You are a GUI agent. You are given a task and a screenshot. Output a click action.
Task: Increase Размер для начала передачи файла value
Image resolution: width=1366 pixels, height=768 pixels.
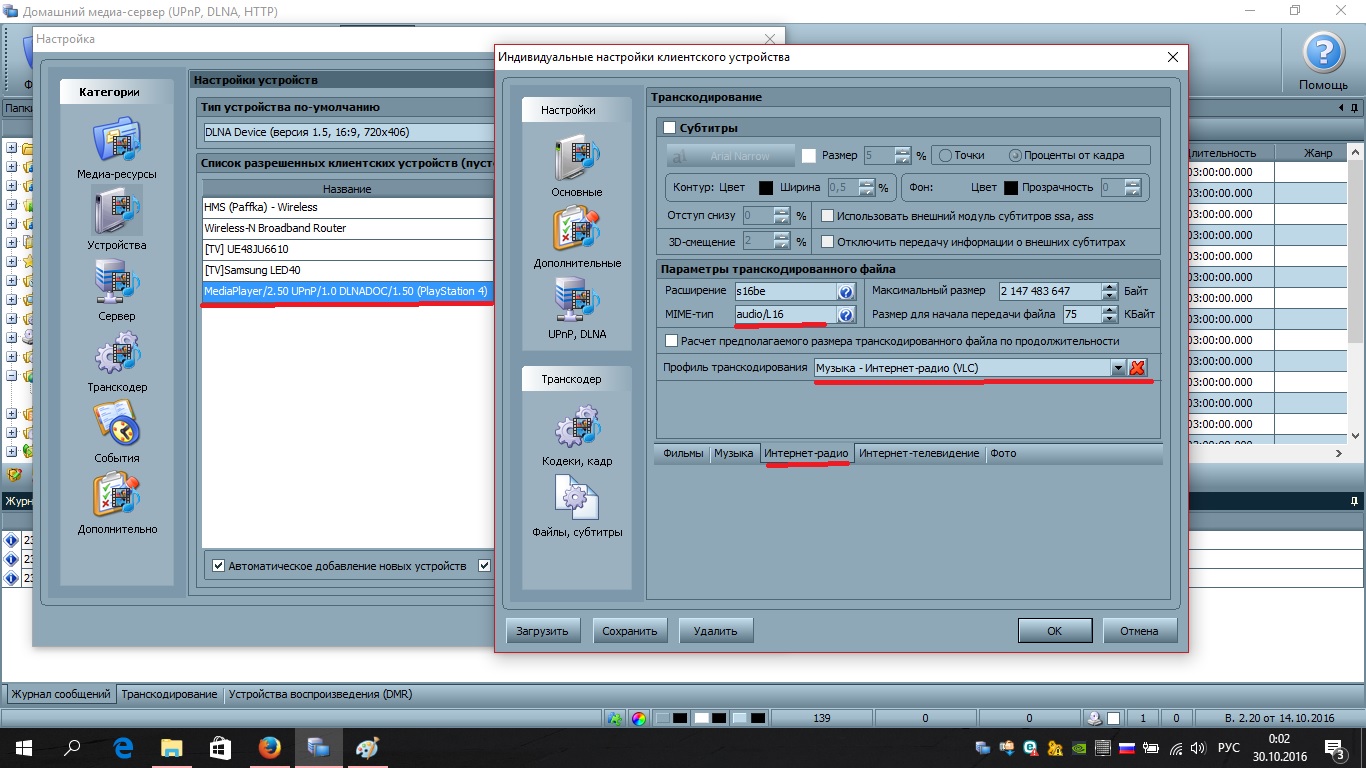point(1109,310)
